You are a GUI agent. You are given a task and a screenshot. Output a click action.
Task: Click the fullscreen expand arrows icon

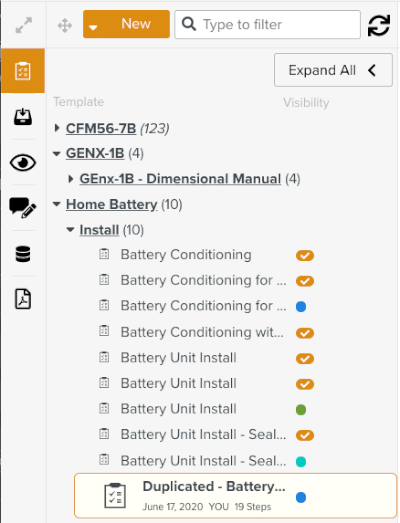pyautogui.click(x=24, y=25)
